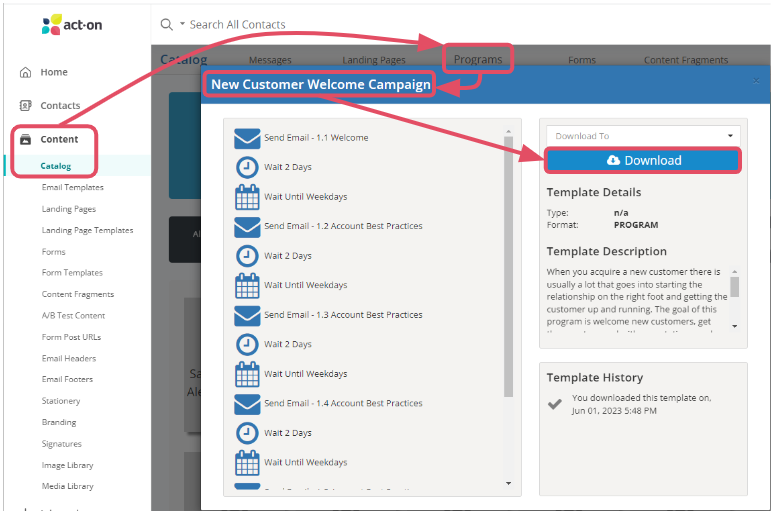Screen dimensions: 774x513
Task: Click envelope icon for 1.2 Account Best Practices
Action: (x=247, y=227)
